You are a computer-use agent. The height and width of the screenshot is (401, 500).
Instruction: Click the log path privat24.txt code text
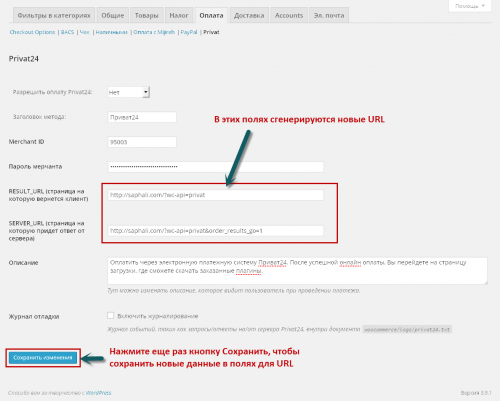407,329
